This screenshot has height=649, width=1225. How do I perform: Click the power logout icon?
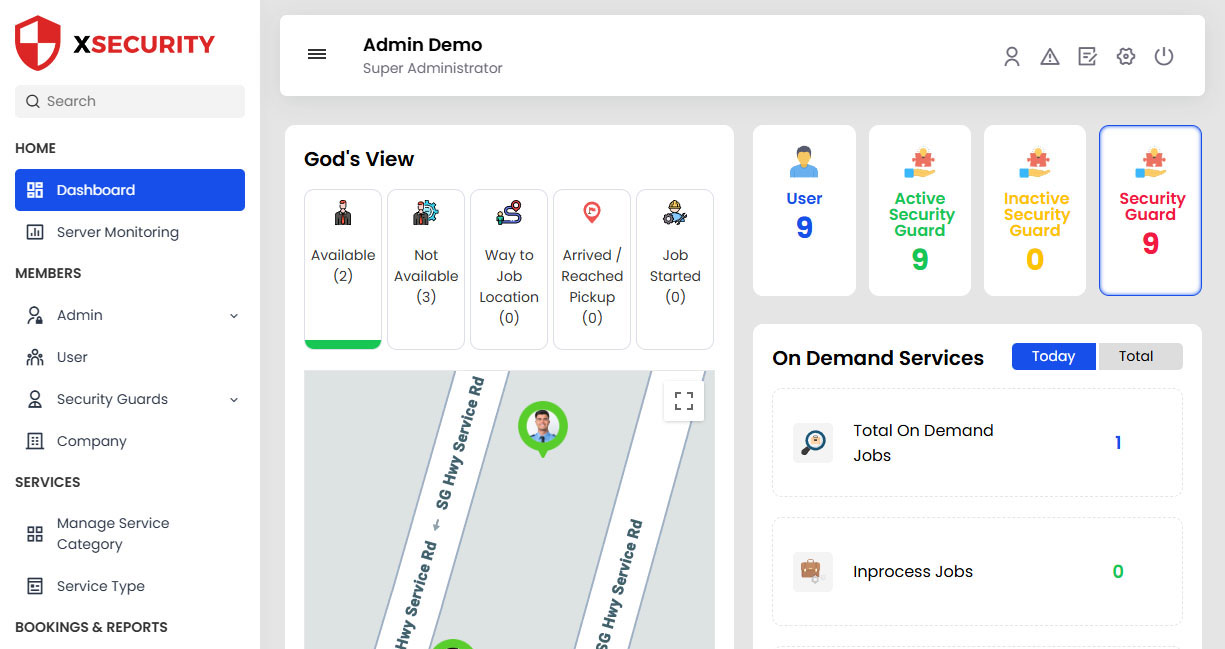click(x=1164, y=57)
